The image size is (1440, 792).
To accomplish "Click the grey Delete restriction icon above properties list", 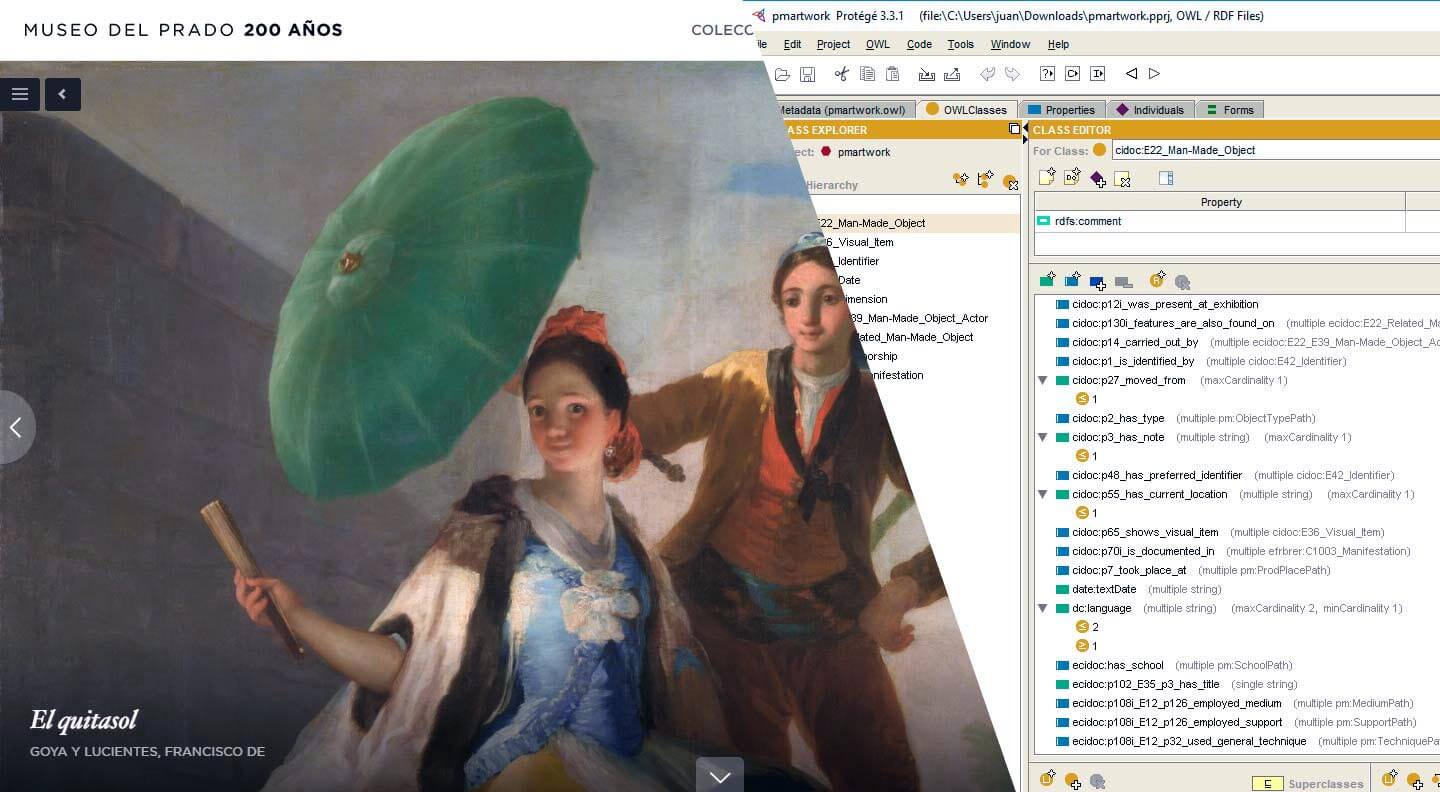I will tap(1182, 282).
